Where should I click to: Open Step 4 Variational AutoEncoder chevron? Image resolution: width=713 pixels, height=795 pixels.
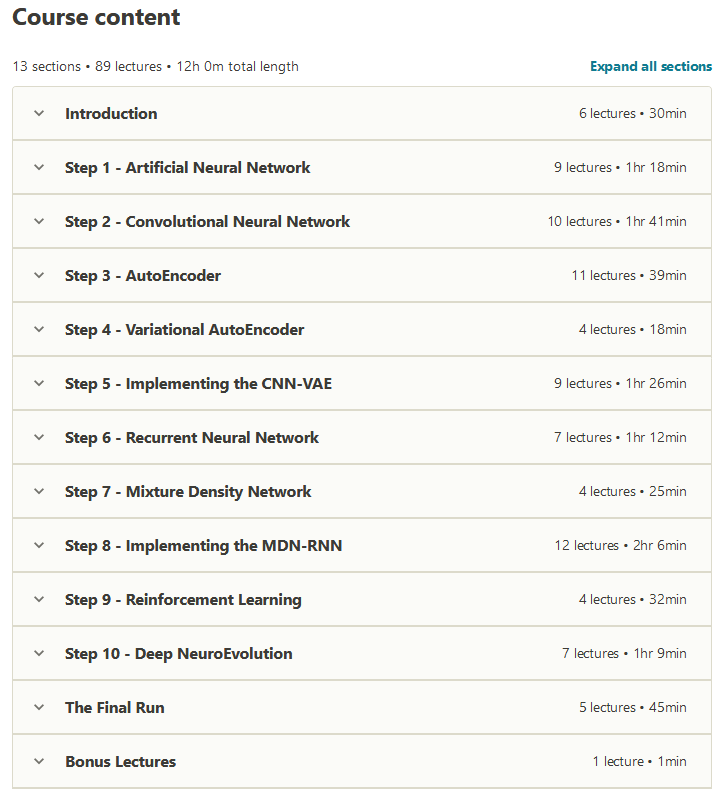[39, 330]
